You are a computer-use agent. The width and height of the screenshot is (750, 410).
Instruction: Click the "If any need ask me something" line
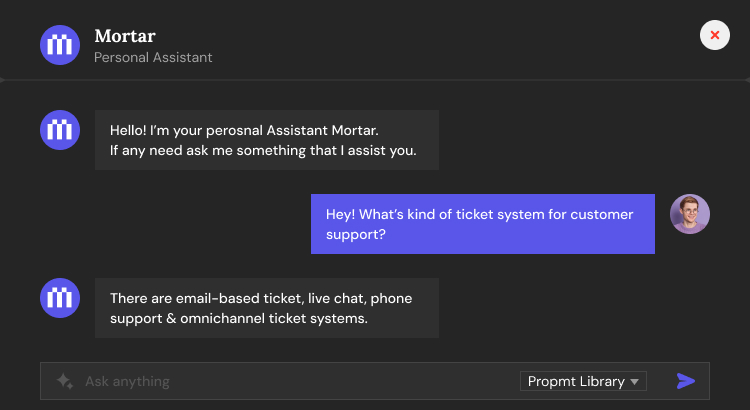(x=263, y=151)
